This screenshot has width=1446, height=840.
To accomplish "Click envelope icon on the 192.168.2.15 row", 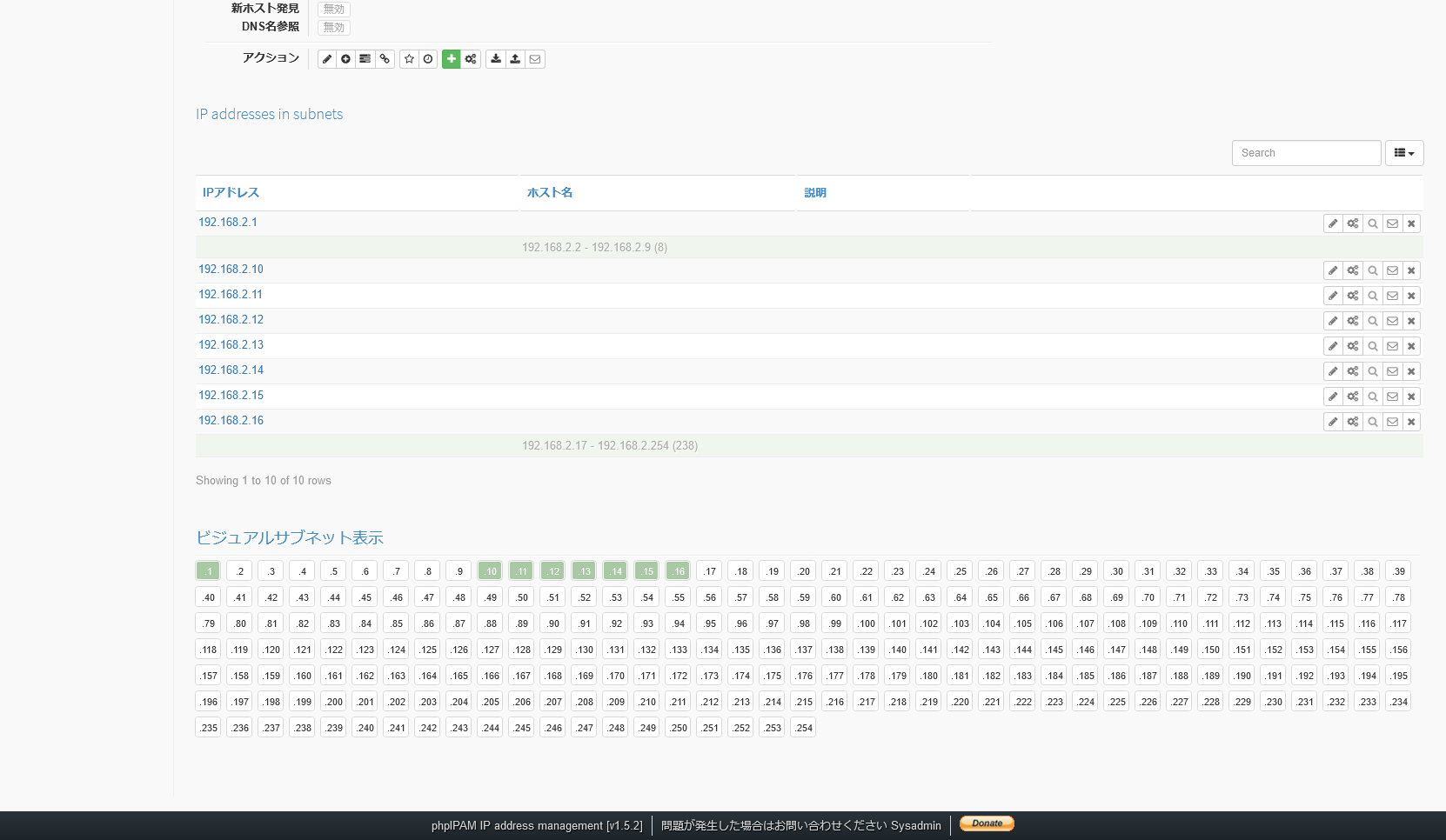I will point(1392,397).
